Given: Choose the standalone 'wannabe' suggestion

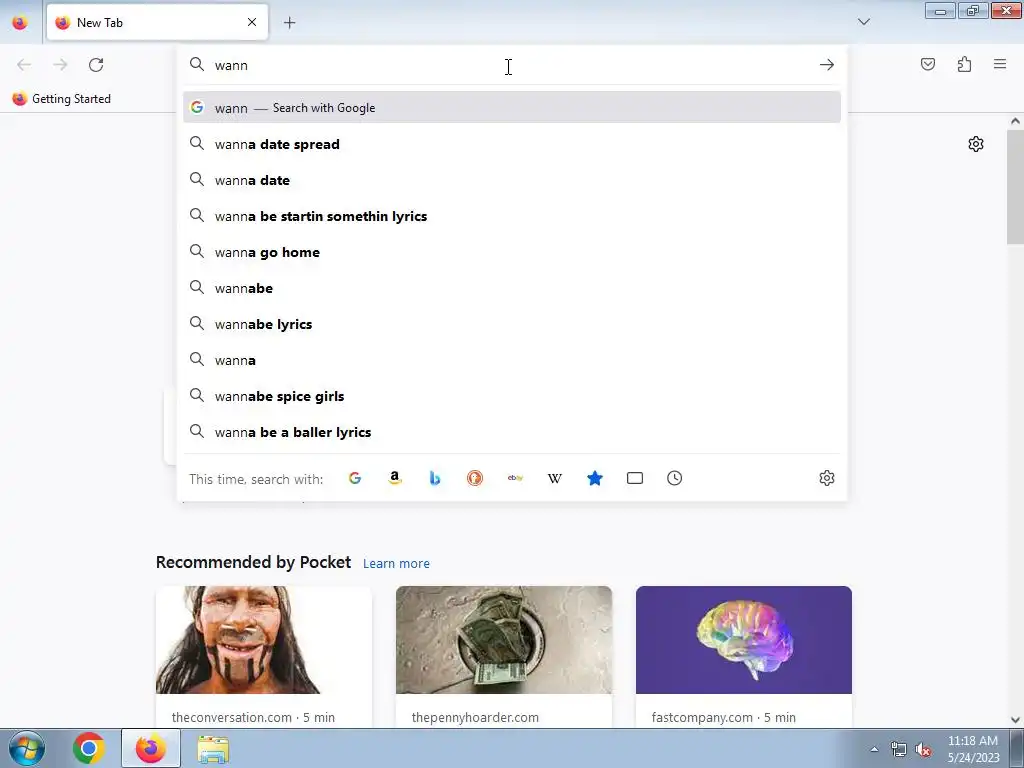Looking at the screenshot, I should point(512,288).
